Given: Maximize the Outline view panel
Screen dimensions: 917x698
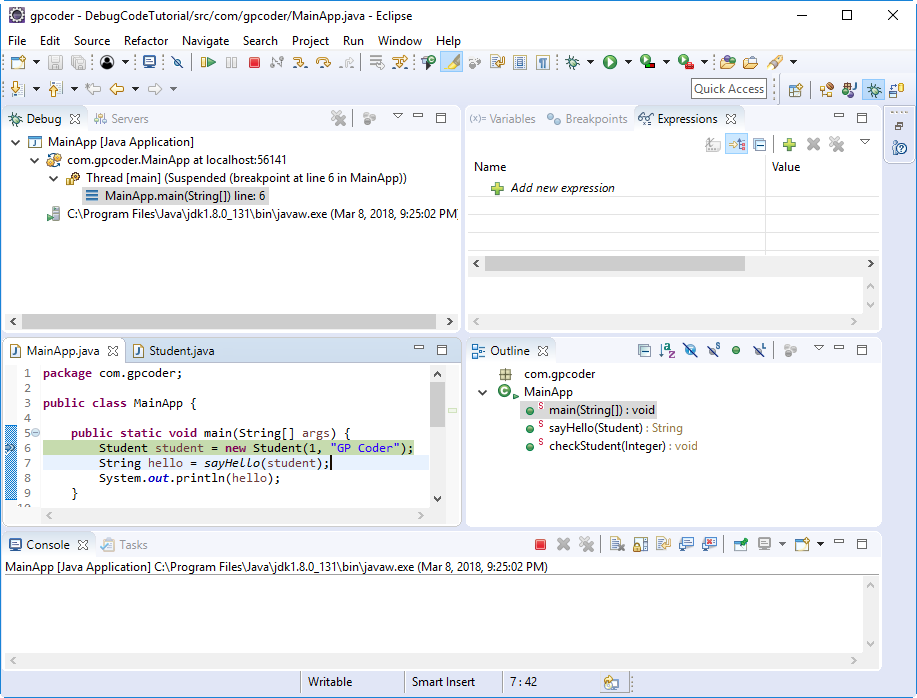Looking at the screenshot, I should [x=862, y=350].
